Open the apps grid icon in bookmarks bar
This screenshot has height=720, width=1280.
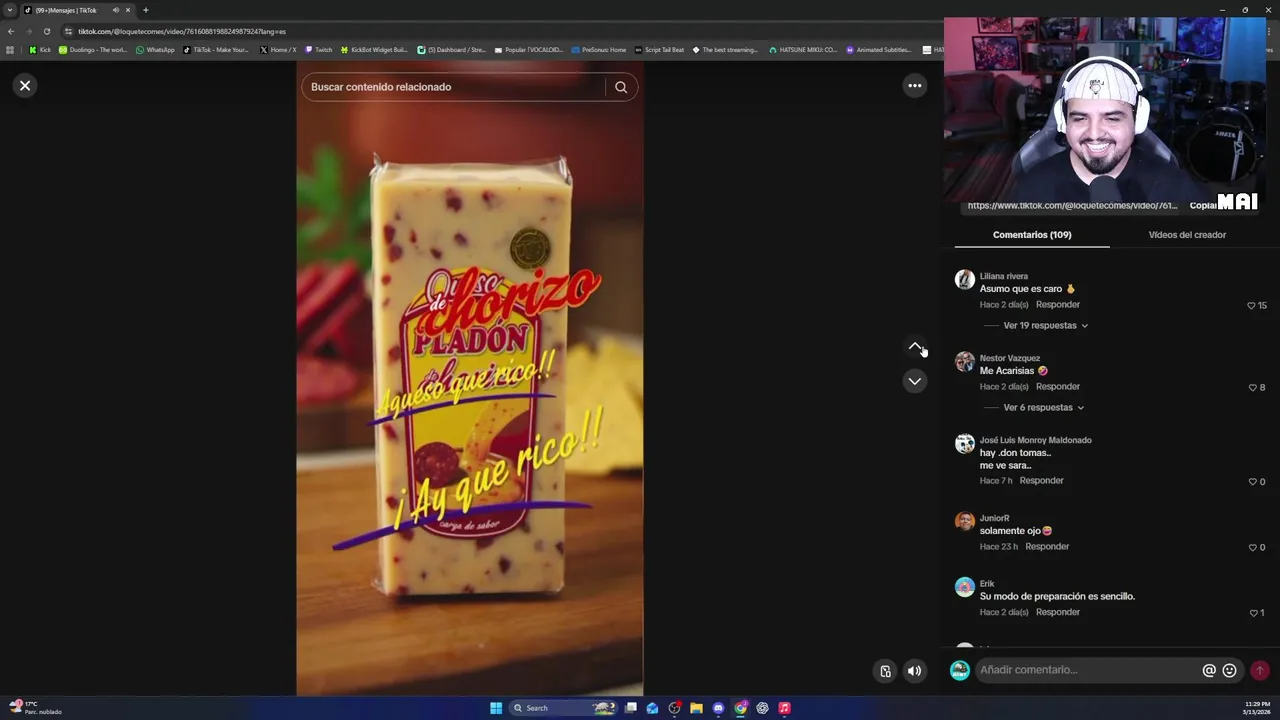[x=10, y=50]
